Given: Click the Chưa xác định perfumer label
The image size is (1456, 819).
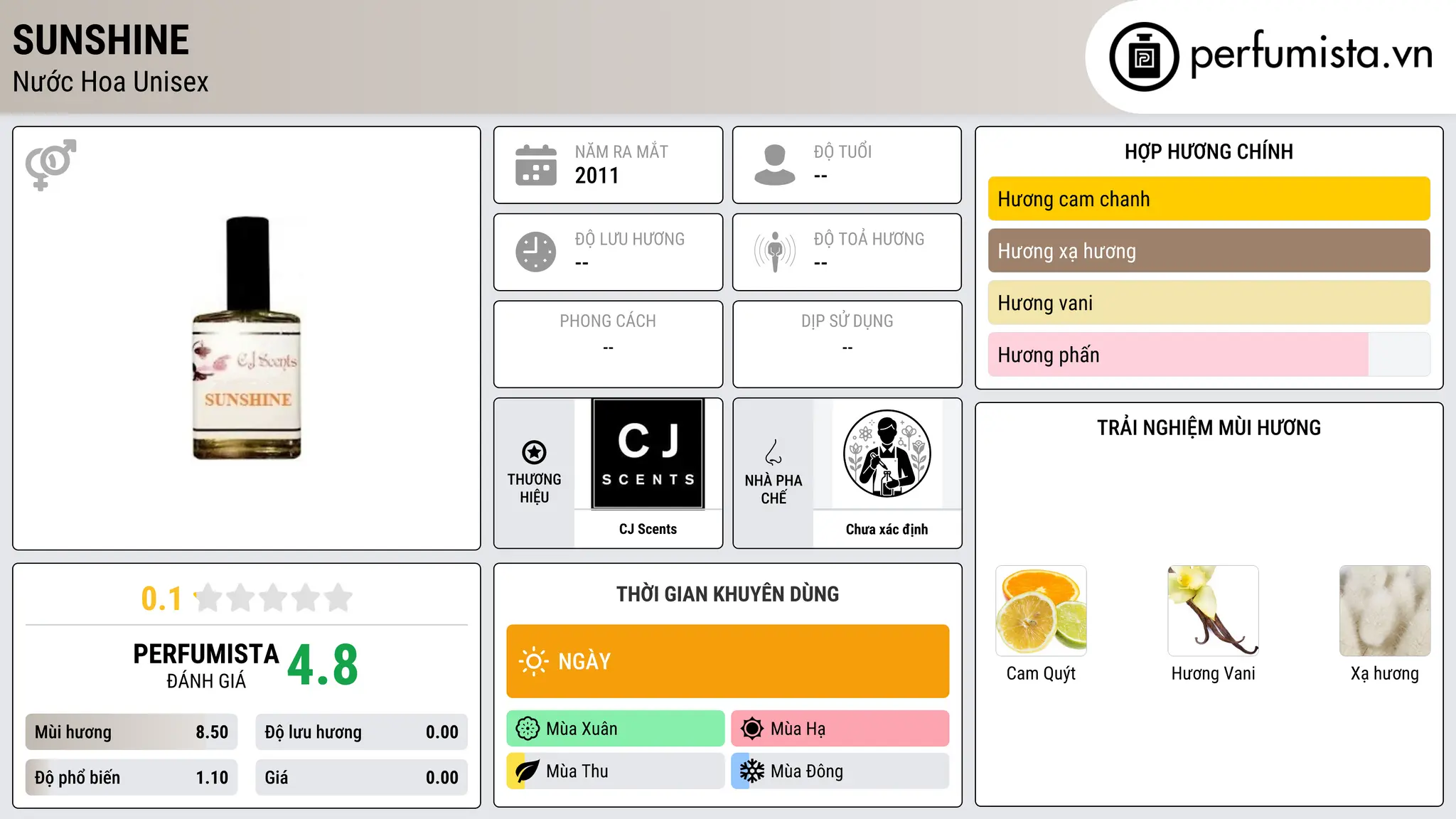Looking at the screenshot, I should click(x=887, y=529).
